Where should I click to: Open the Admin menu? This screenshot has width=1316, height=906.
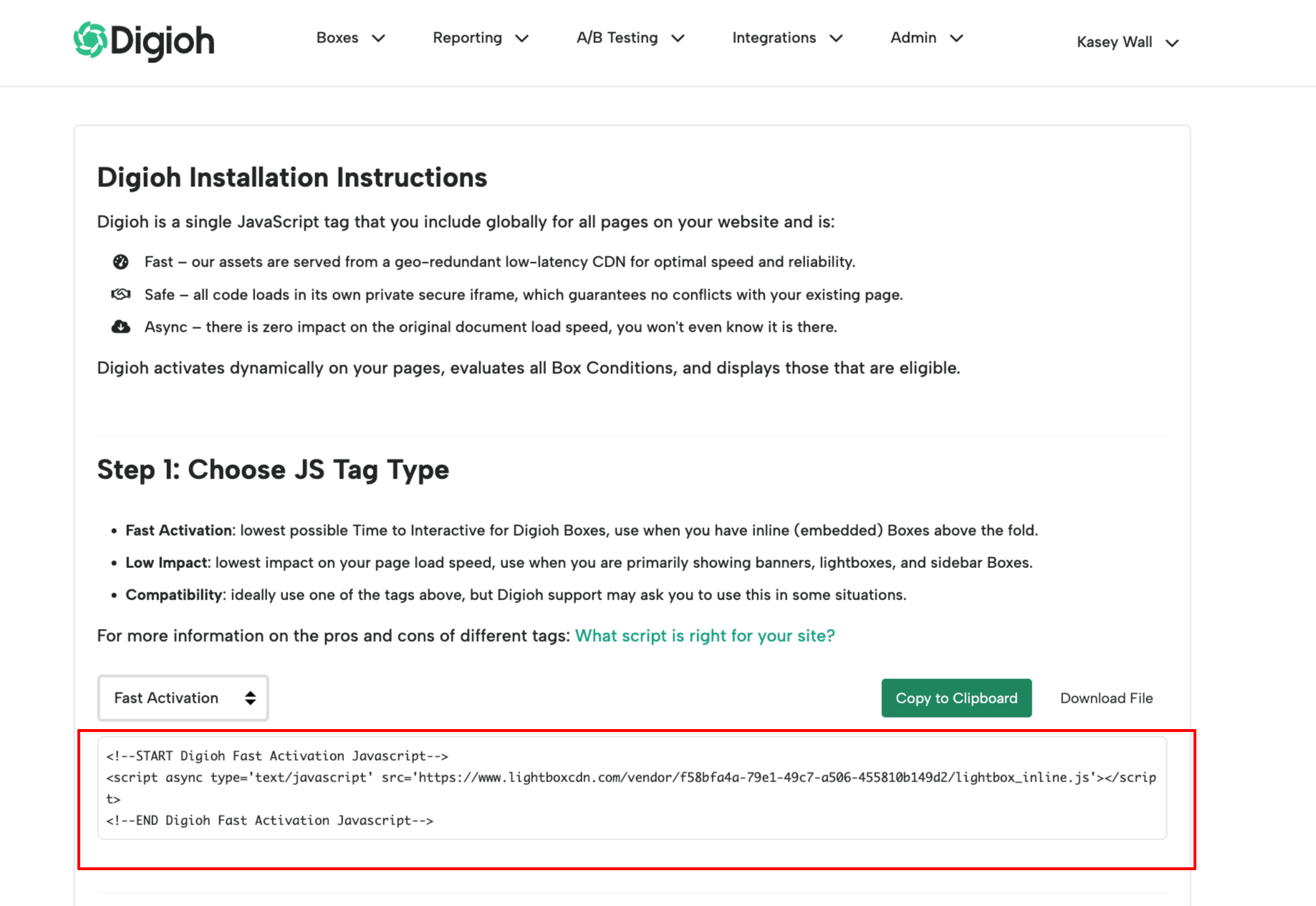pyautogui.click(x=926, y=38)
